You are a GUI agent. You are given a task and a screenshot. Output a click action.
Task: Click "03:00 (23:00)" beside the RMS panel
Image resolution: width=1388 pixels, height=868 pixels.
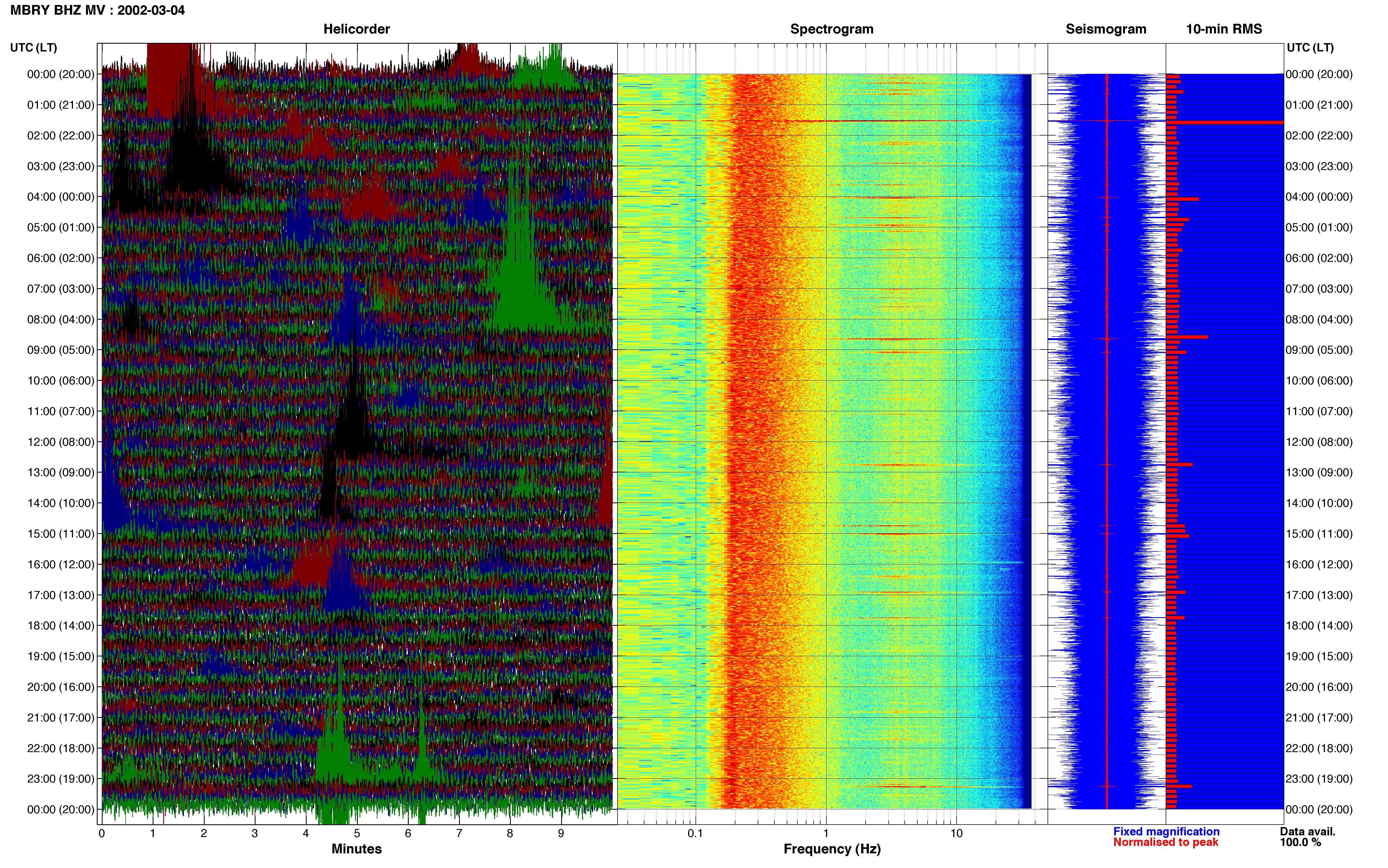(x=1319, y=166)
